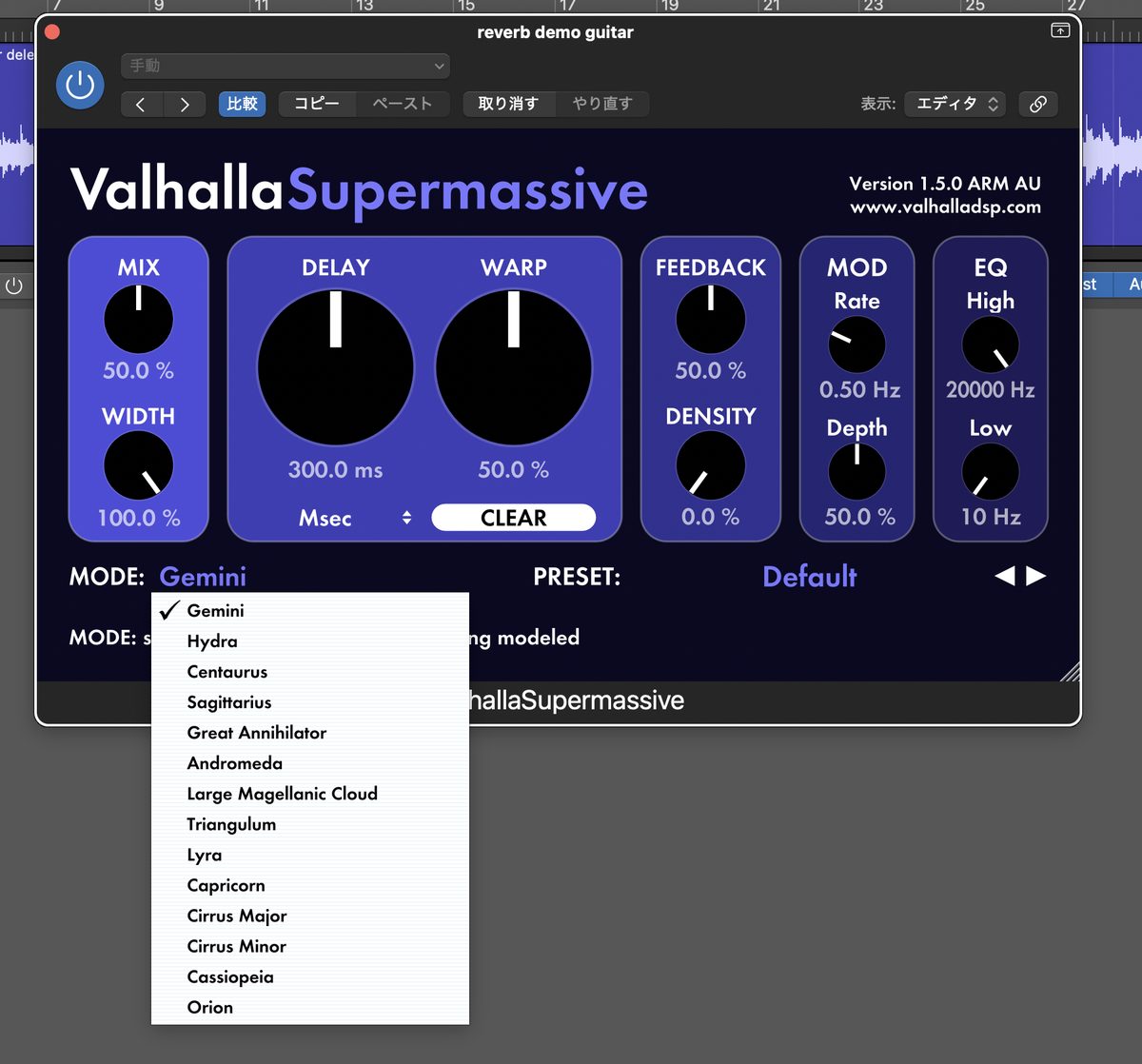The height and width of the screenshot is (1064, 1142).
Task: Open the 手動 preset dropdown
Action: point(285,66)
